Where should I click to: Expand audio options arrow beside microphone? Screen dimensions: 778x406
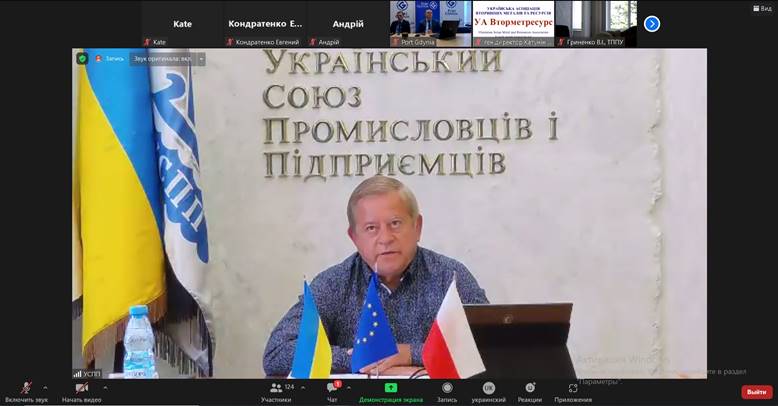click(x=45, y=388)
